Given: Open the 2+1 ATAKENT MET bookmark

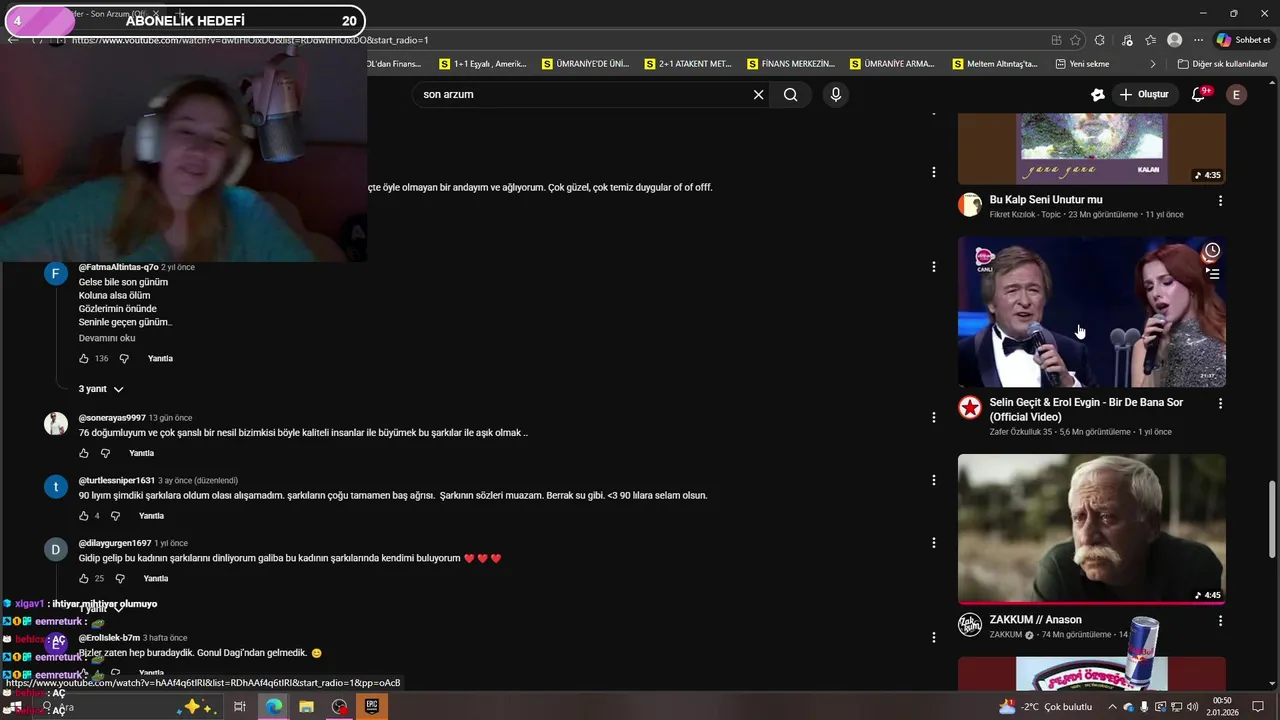Looking at the screenshot, I should click(x=688, y=64).
